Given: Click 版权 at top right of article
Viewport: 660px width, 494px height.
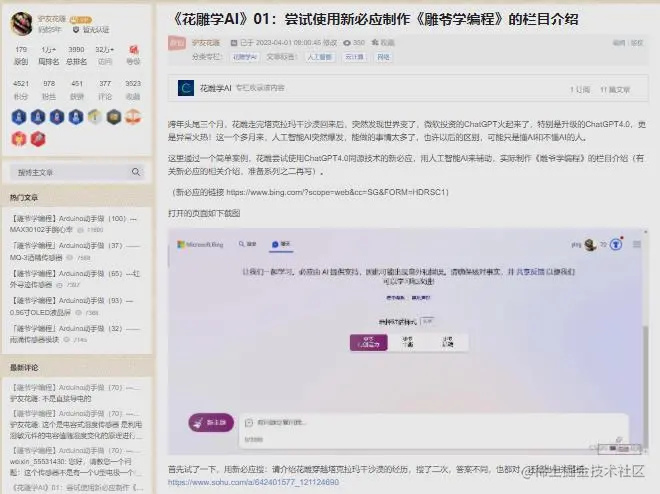Looking at the screenshot, I should (x=637, y=42).
